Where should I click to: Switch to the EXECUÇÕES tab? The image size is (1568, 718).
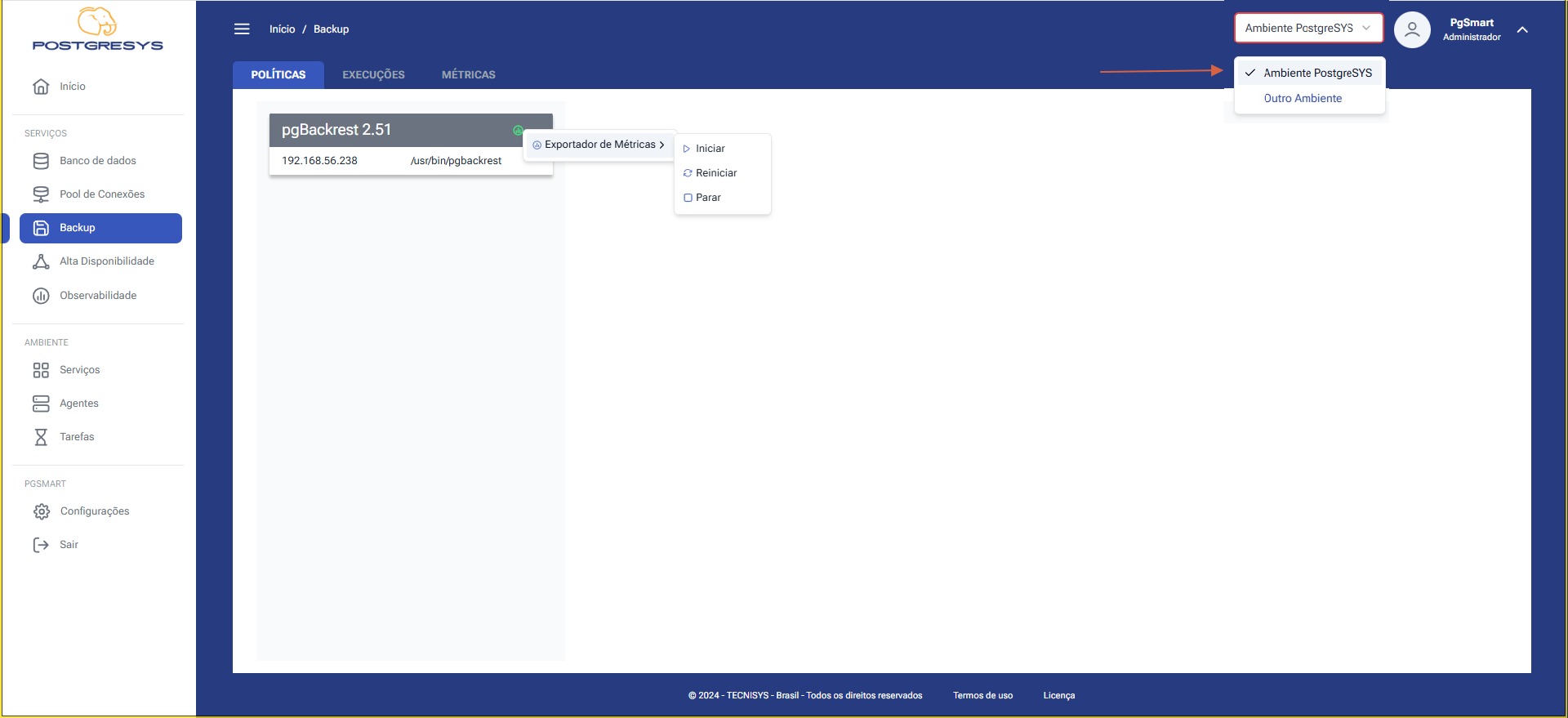click(x=373, y=74)
